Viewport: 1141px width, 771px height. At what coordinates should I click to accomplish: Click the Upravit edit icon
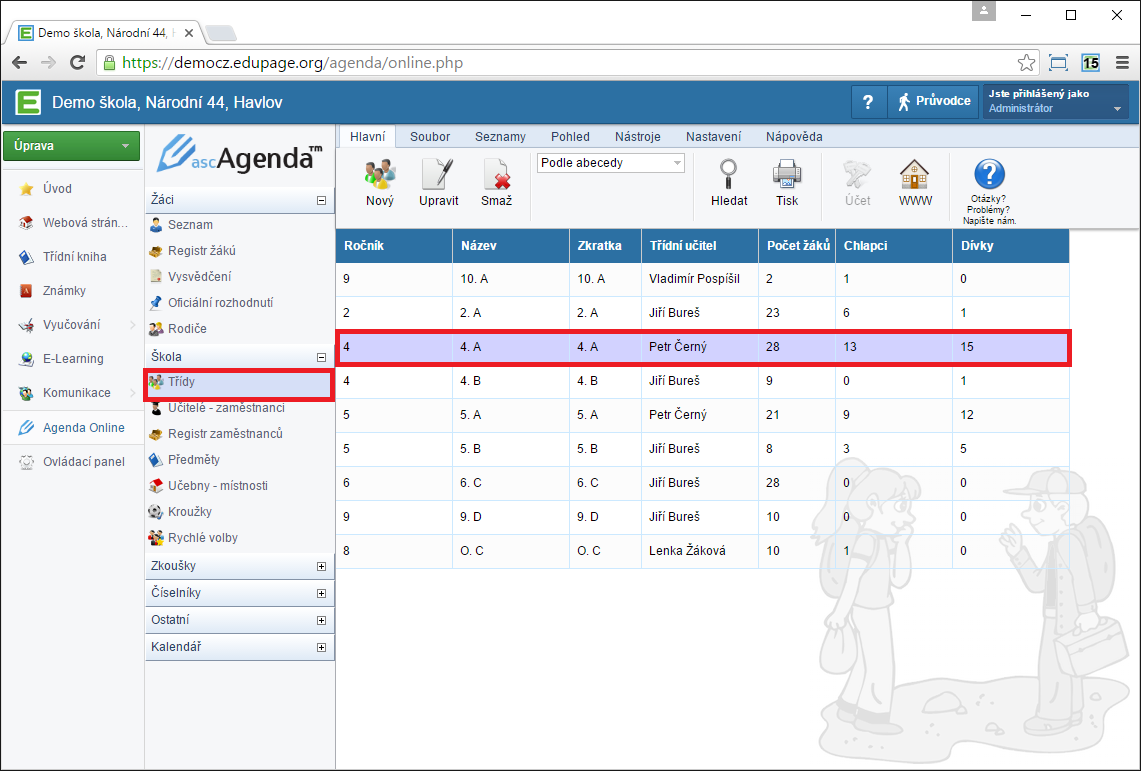(x=438, y=176)
